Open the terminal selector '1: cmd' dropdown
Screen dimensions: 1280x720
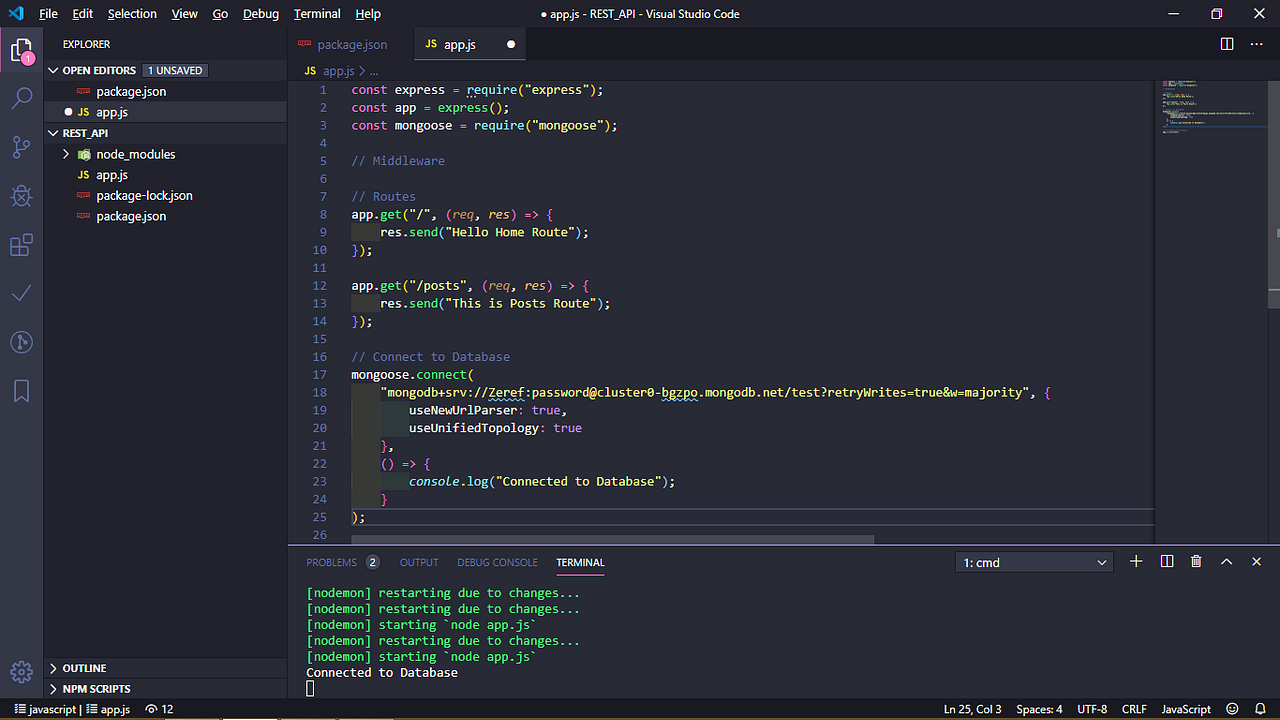coord(1035,563)
